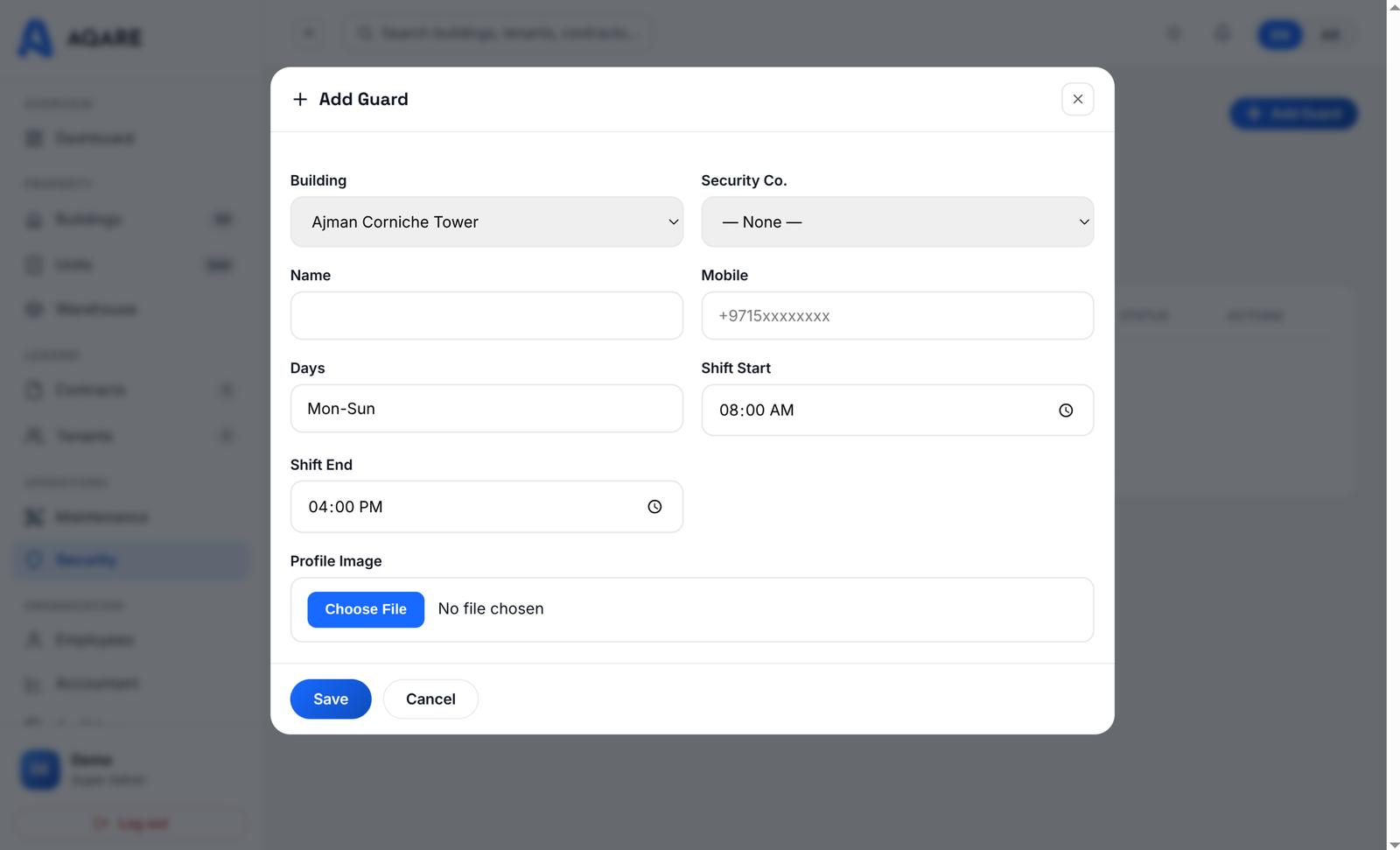This screenshot has height=850, width=1400.
Task: Open Contracts in the sidebar
Action: point(131,390)
